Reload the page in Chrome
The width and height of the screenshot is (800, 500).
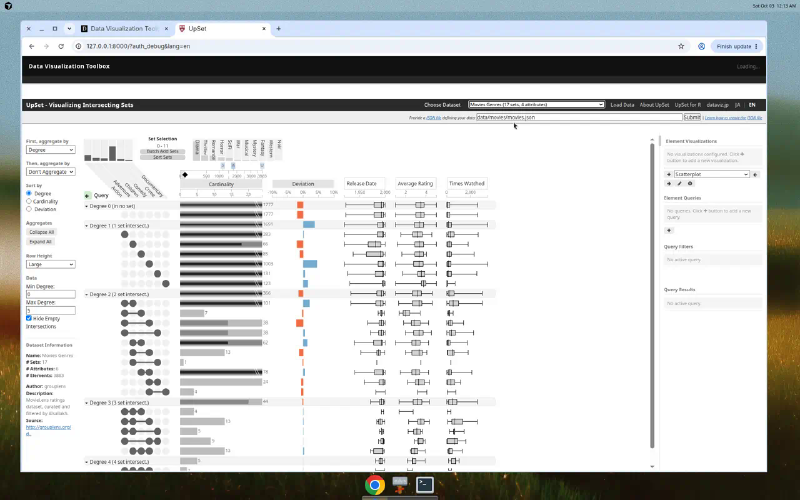(61, 46)
